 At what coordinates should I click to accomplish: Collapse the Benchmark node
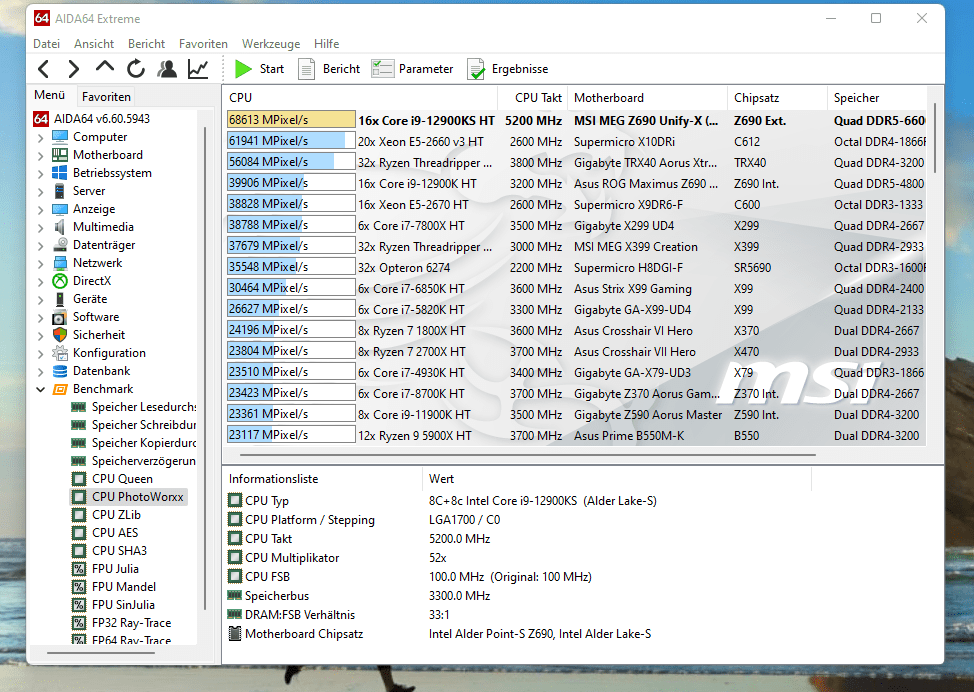tap(40, 389)
